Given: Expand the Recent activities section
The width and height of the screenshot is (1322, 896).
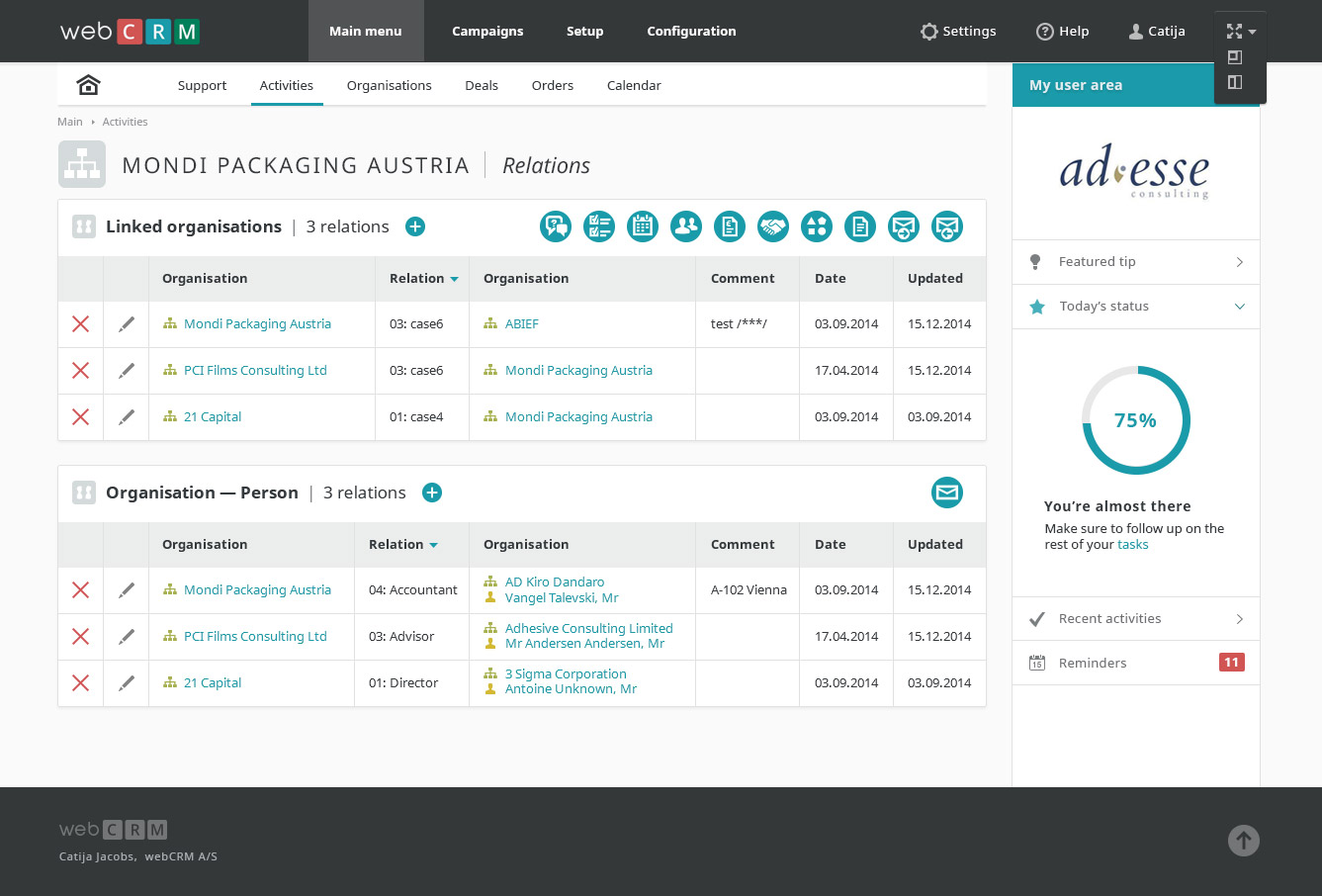Looking at the screenshot, I should coord(1136,619).
